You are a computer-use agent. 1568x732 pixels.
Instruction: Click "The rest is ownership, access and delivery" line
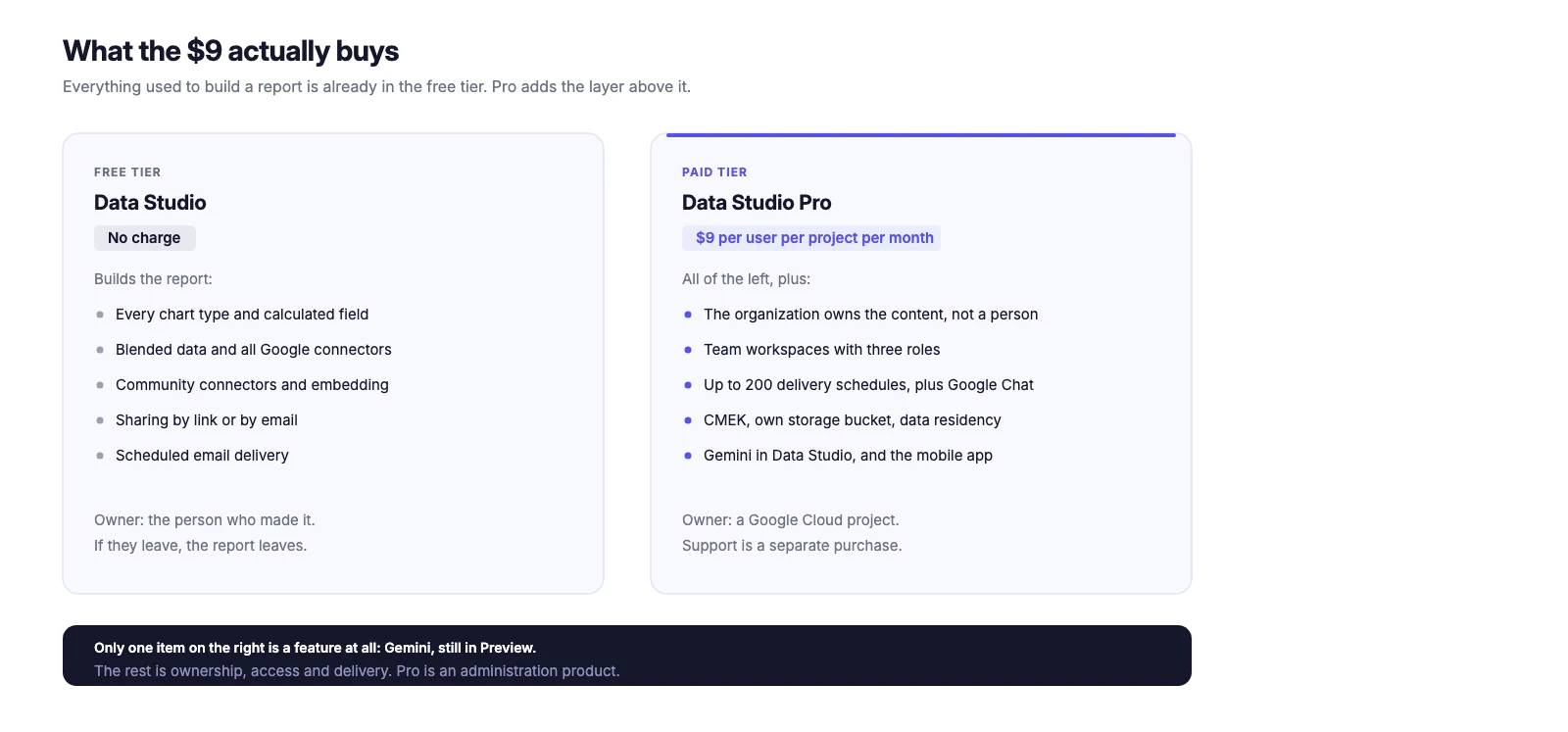pyautogui.click(x=357, y=671)
